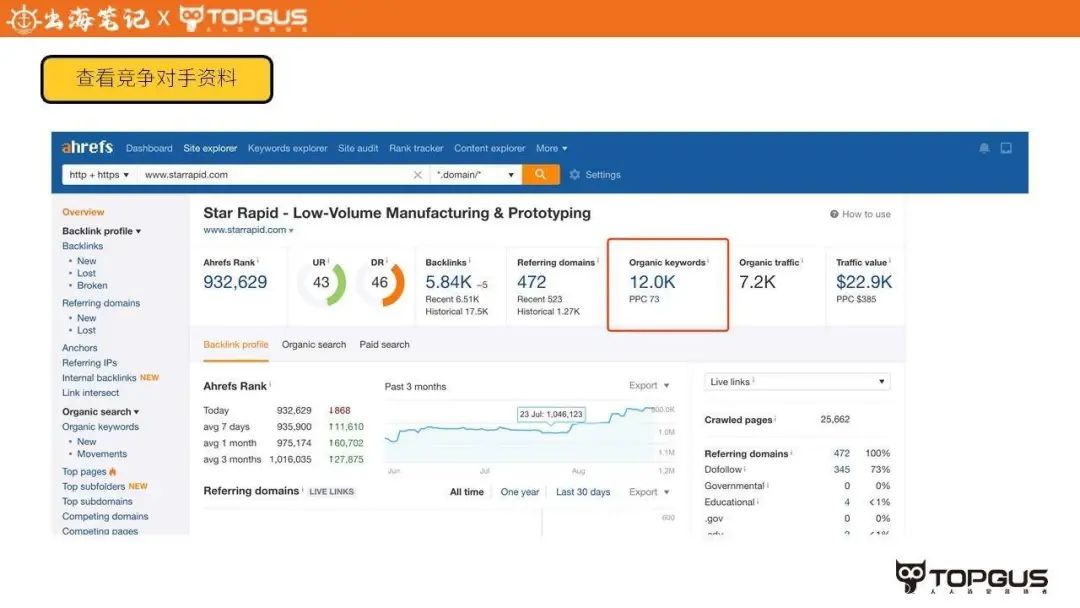This screenshot has height=608, width=1080.
Task: Click the monitor icon in ahrefs header
Action: point(1006,148)
